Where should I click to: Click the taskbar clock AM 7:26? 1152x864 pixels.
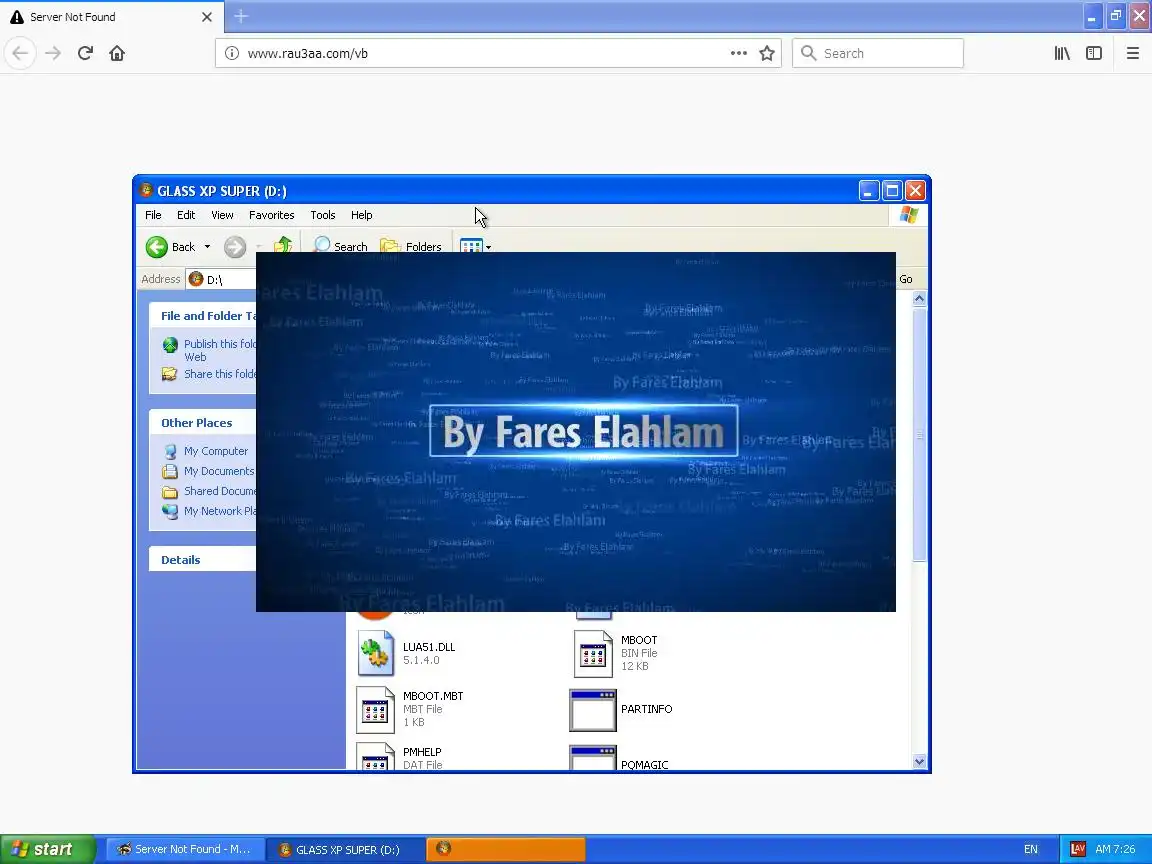click(1115, 849)
